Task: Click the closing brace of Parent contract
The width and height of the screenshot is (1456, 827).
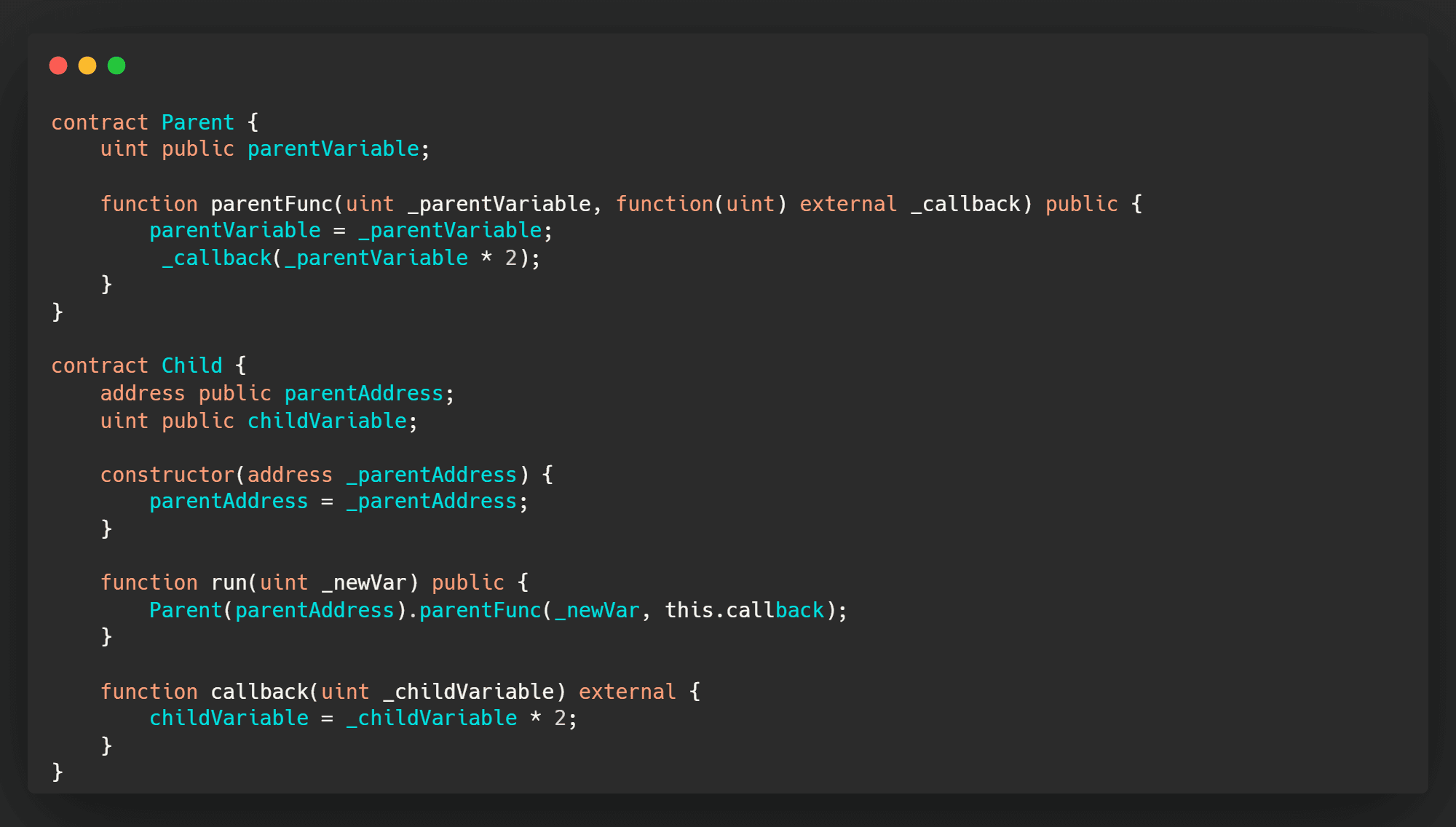Action: click(58, 312)
